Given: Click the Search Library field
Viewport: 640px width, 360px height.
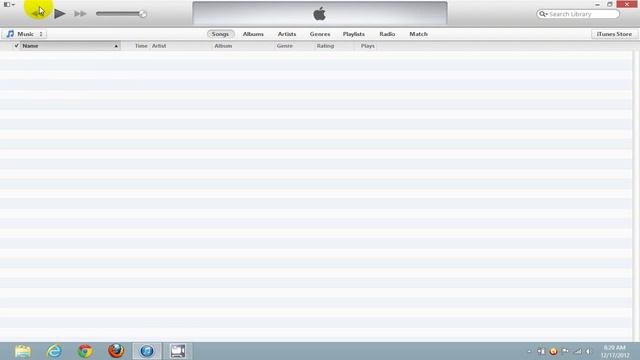Looking at the screenshot, I should point(578,14).
